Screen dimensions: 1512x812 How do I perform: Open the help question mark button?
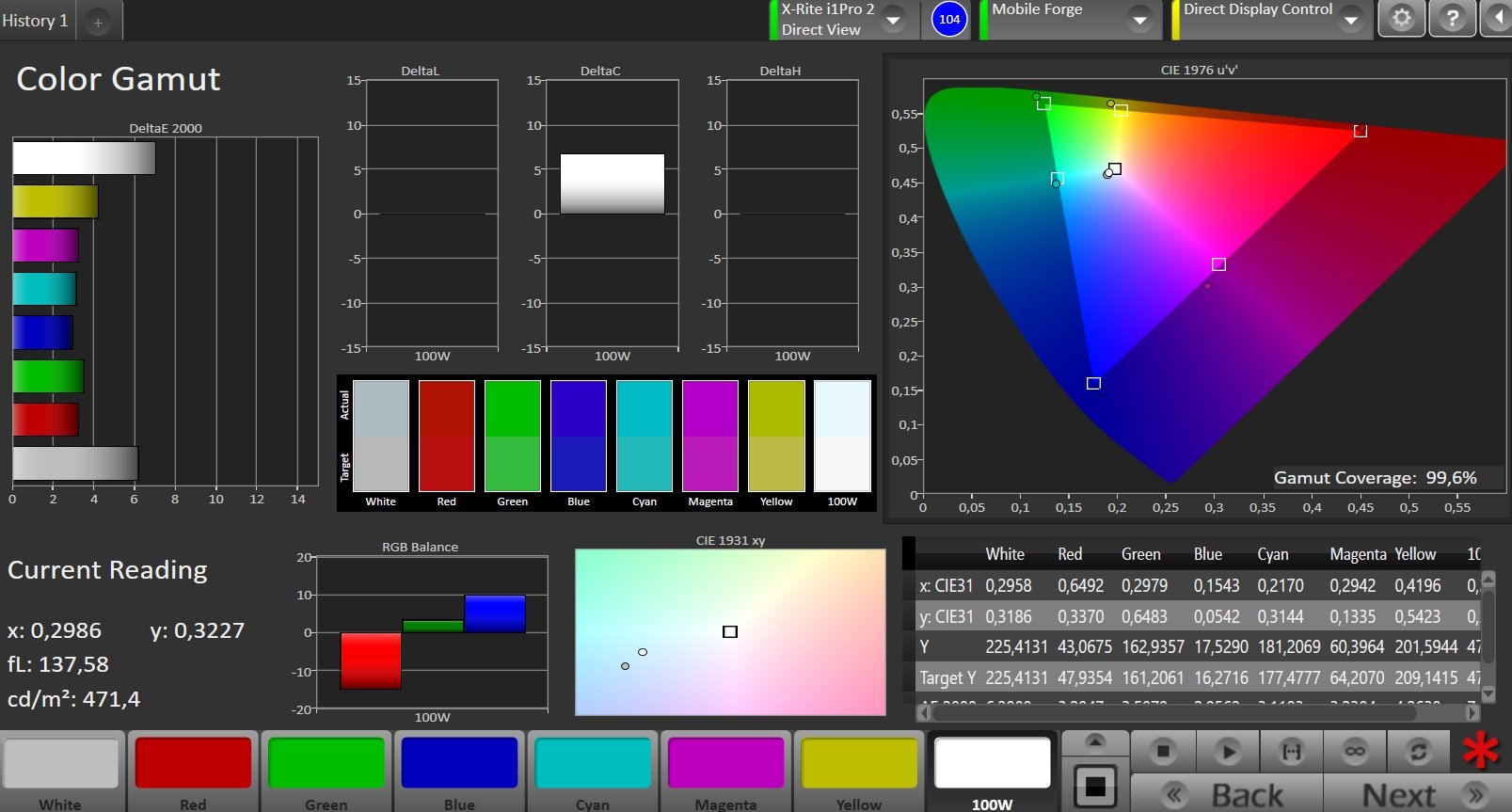(x=1453, y=18)
